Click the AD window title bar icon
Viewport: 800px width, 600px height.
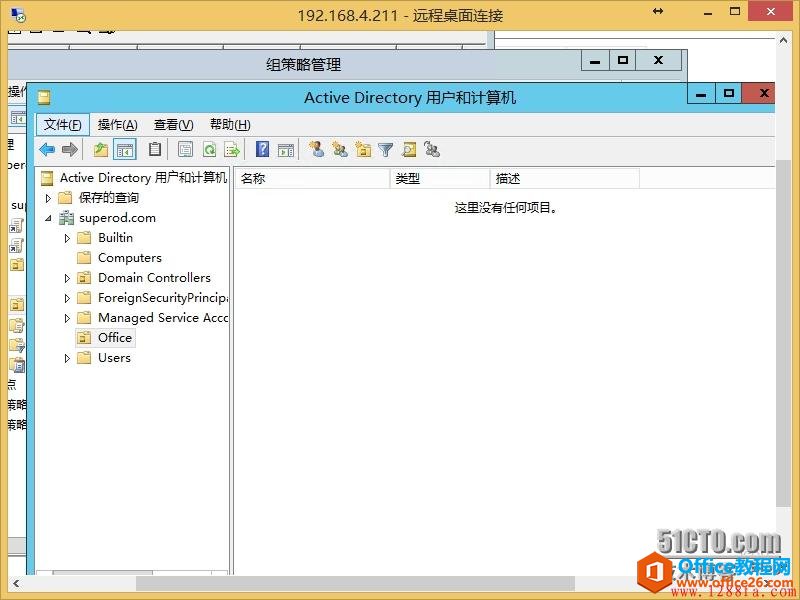pos(44,97)
